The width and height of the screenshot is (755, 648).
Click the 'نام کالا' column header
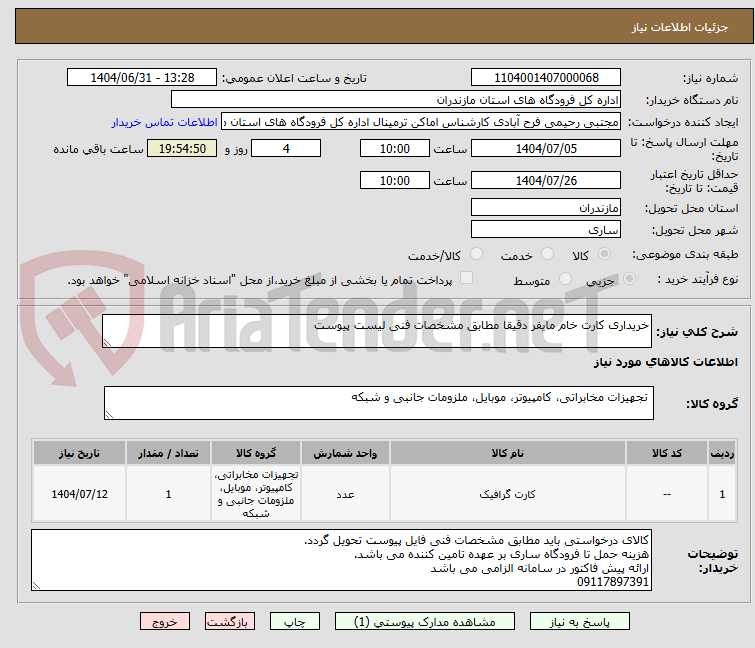coord(508,453)
